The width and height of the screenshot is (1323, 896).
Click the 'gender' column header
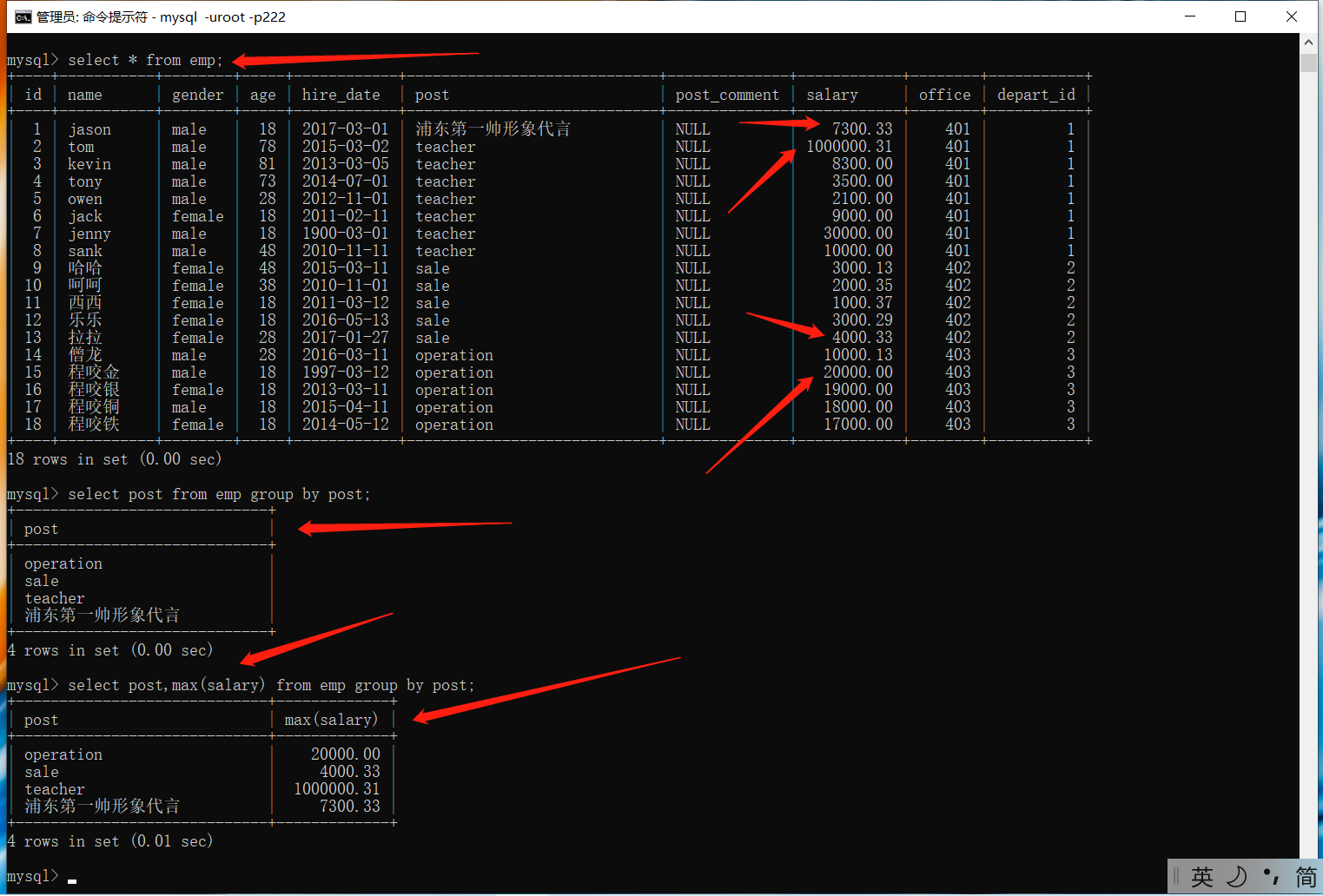198,95
